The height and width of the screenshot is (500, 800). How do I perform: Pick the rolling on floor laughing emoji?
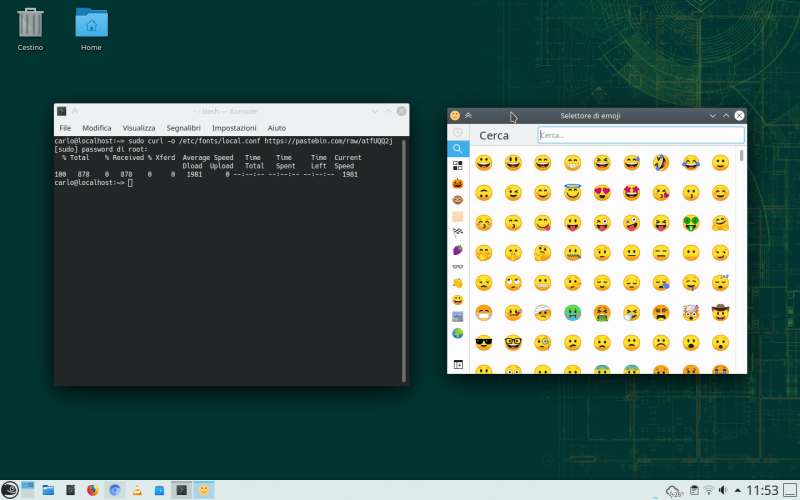(661, 163)
